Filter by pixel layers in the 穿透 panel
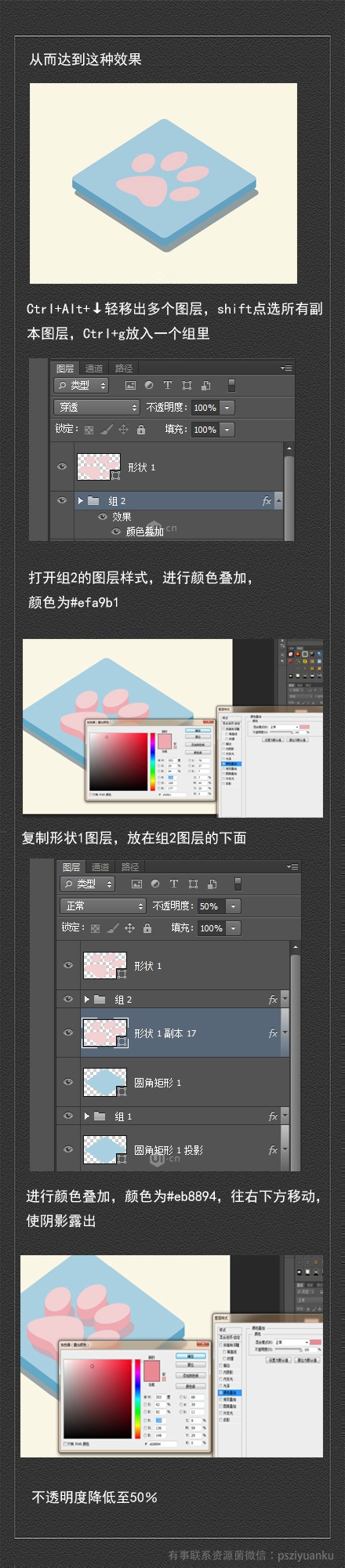Viewport: 345px width, 1568px height. [130, 386]
